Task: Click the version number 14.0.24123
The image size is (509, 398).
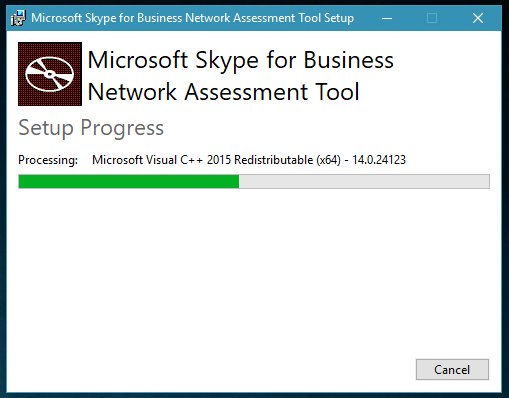Action: coord(379,160)
